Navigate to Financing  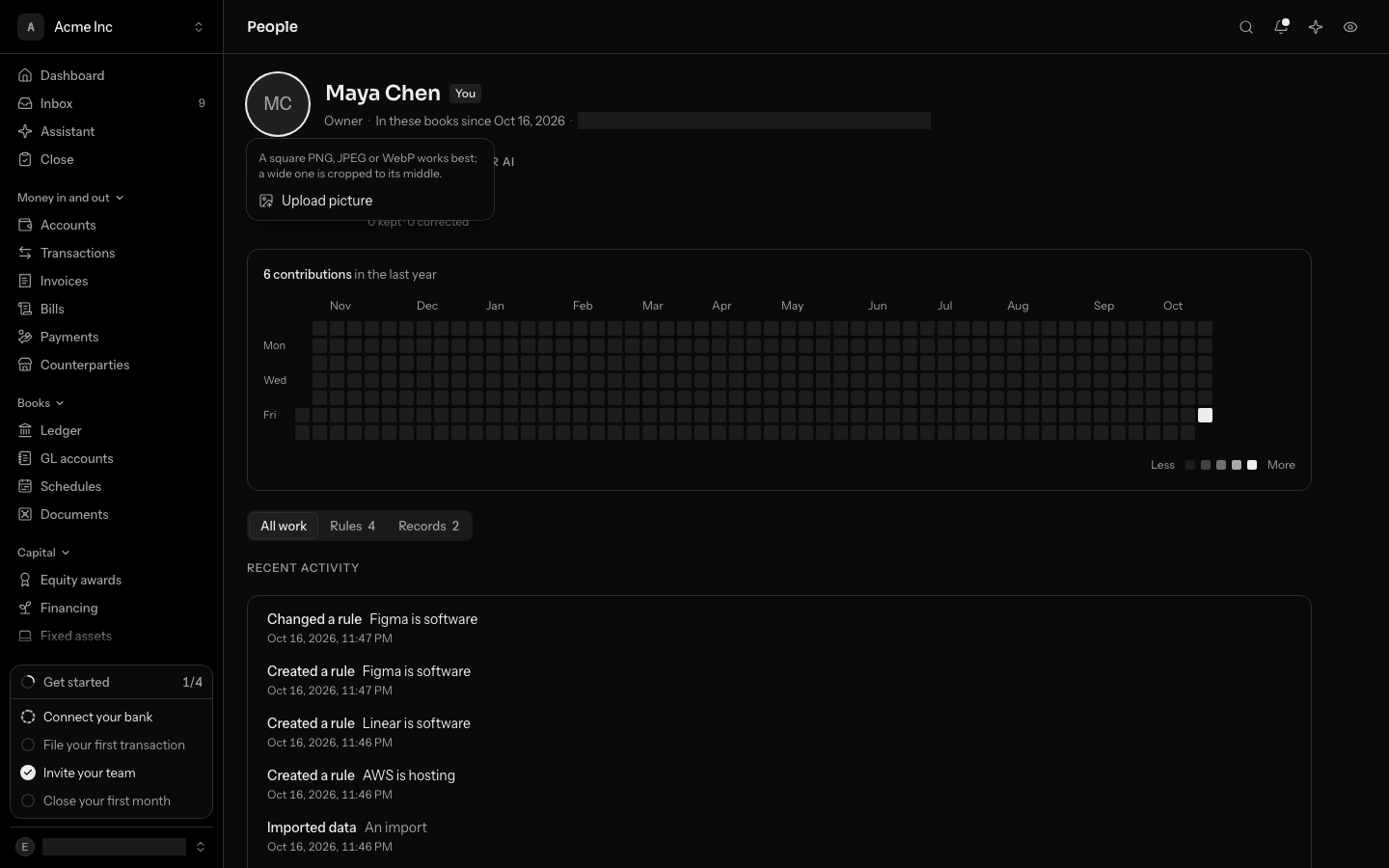pos(111,608)
